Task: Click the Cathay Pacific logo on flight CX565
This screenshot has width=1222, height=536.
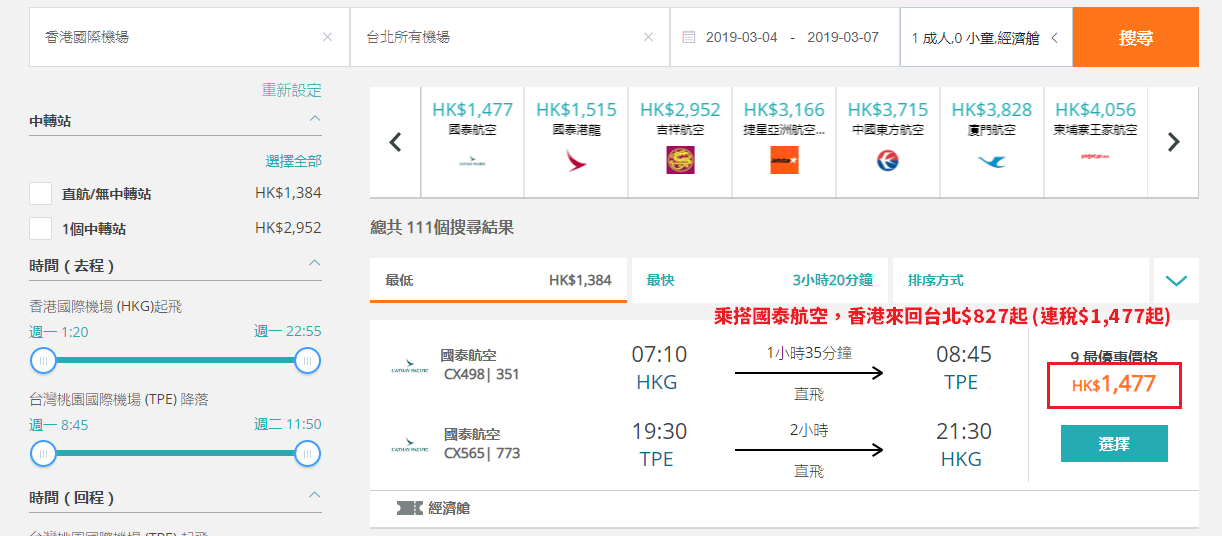Action: click(410, 445)
